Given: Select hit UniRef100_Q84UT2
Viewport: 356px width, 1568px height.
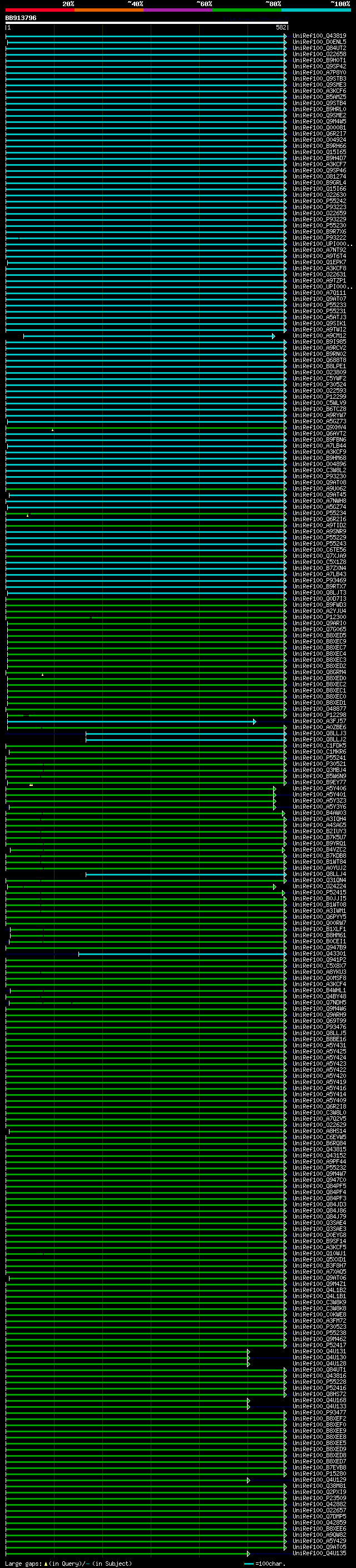Looking at the screenshot, I should 319,48.
